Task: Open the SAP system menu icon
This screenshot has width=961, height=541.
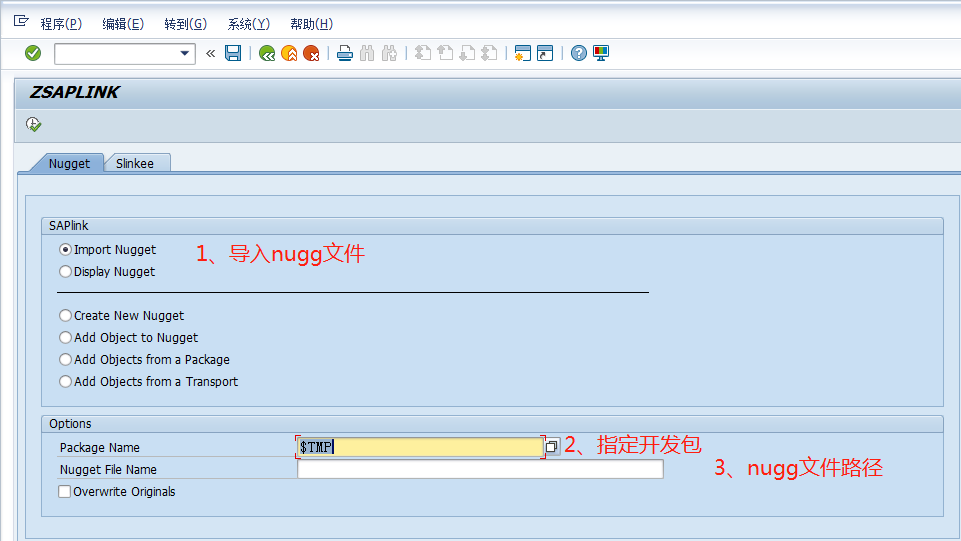Action: [x=21, y=22]
